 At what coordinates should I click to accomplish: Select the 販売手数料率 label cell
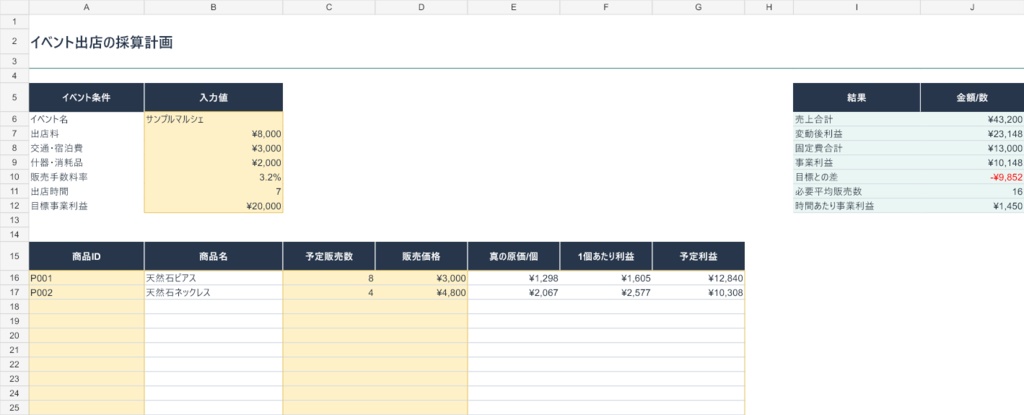(x=87, y=176)
